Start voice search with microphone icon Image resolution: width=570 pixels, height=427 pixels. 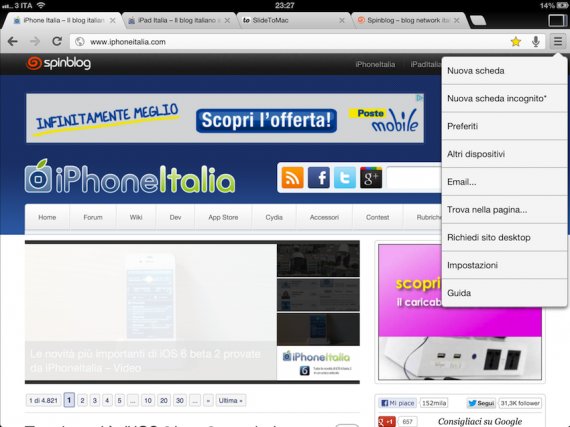coord(535,41)
